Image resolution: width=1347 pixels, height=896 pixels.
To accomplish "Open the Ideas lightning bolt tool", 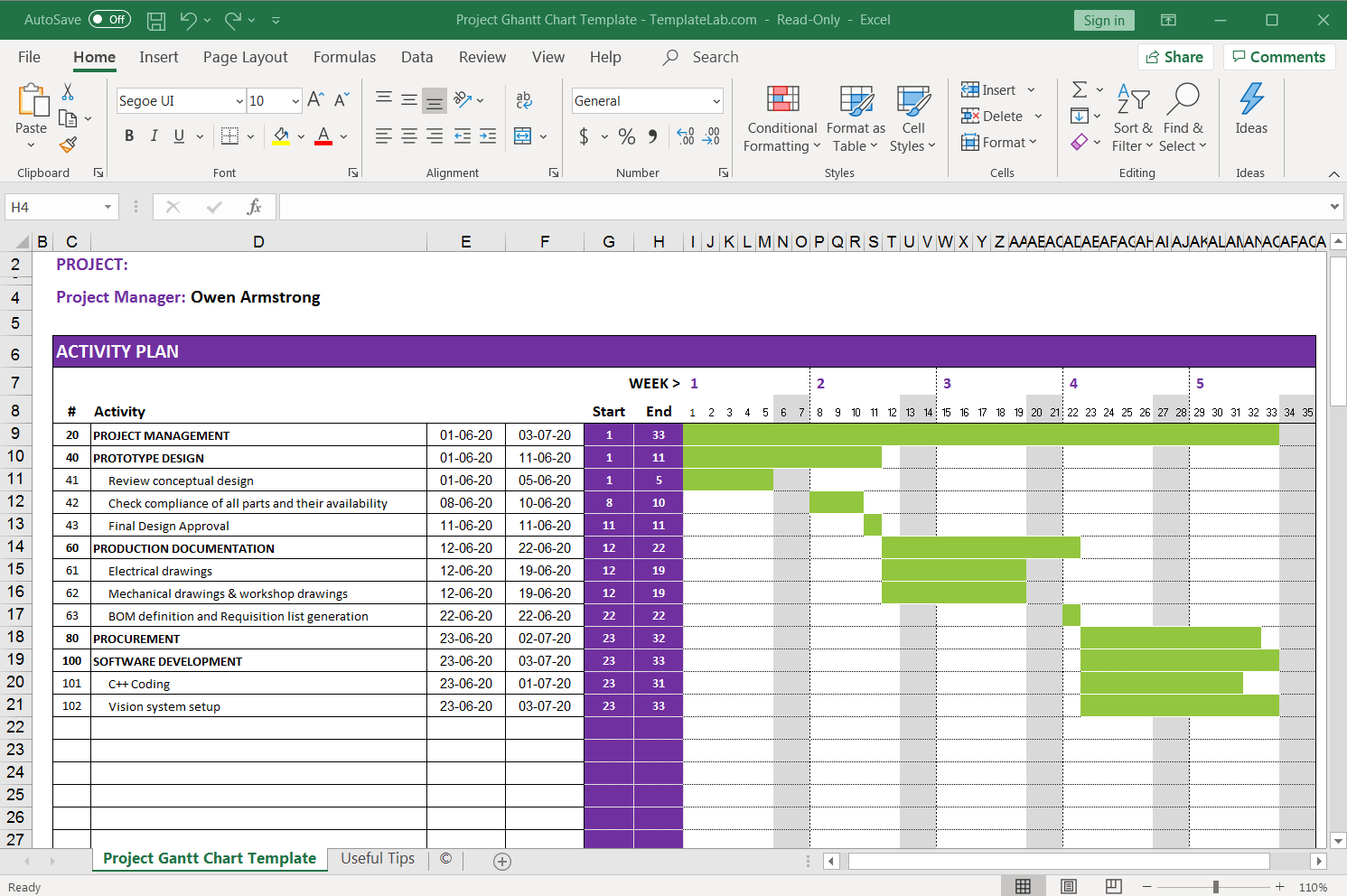I will click(x=1251, y=99).
